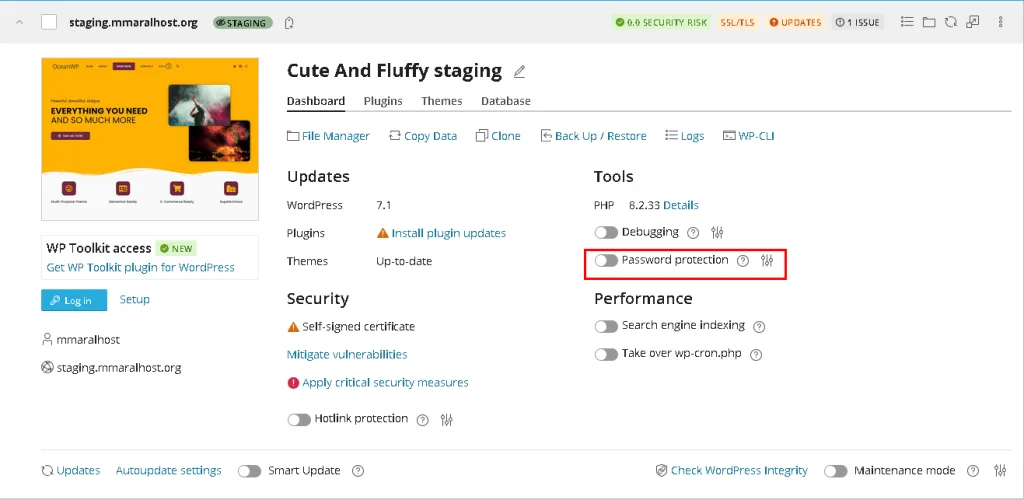1024x500 pixels.
Task: Open Back Up / Restore
Action: click(594, 136)
